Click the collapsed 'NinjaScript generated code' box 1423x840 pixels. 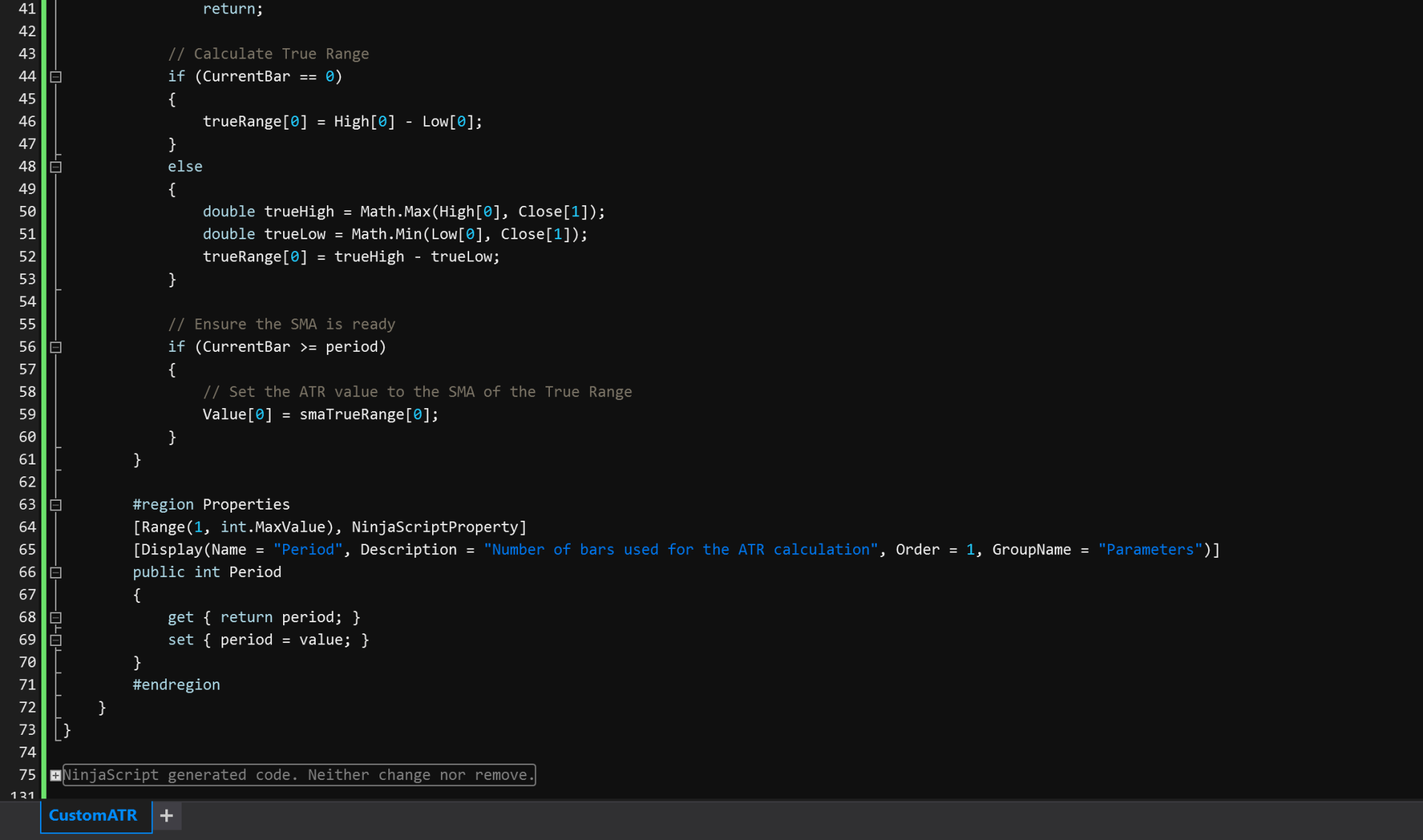click(298, 775)
